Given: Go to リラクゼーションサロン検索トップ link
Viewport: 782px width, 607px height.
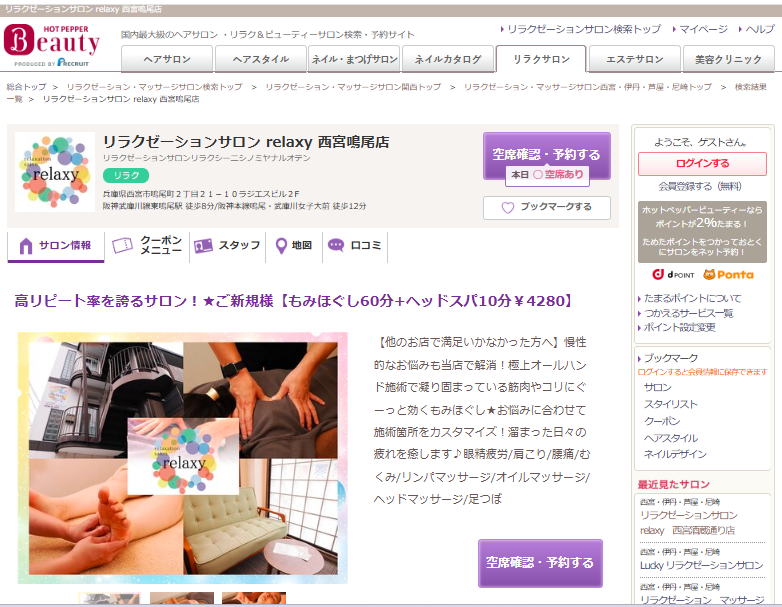Looking at the screenshot, I should tap(584, 29).
